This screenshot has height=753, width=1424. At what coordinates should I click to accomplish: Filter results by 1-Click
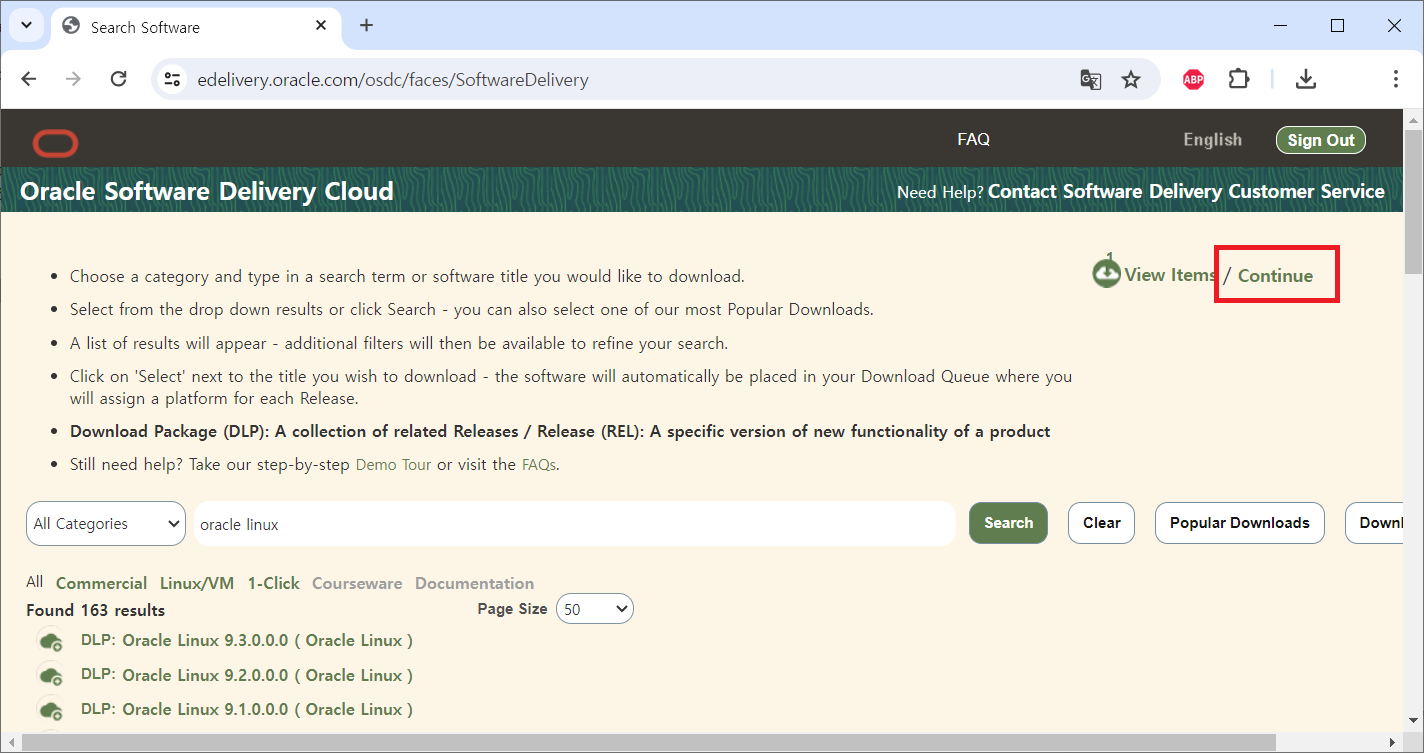pyautogui.click(x=273, y=583)
